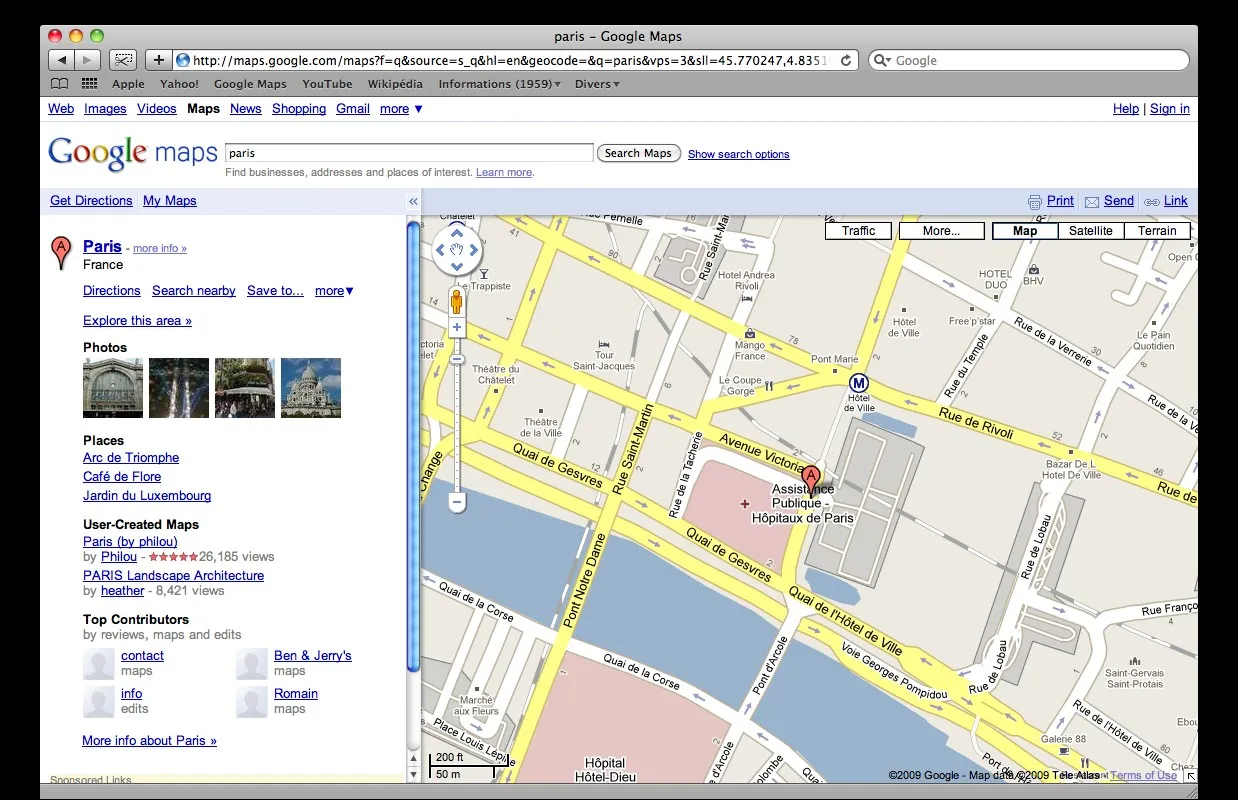Switch to Satellite view
This screenshot has width=1238, height=800.
click(1091, 231)
